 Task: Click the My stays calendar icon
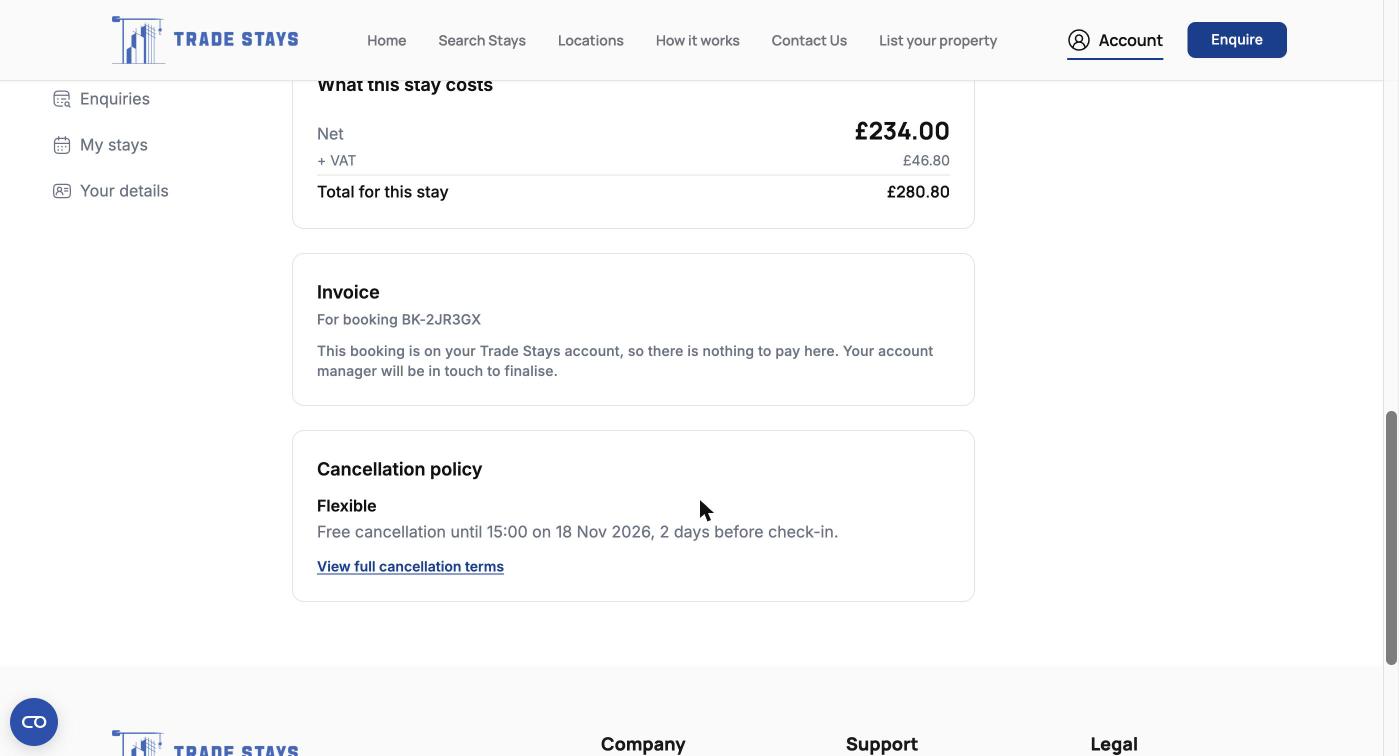click(62, 145)
